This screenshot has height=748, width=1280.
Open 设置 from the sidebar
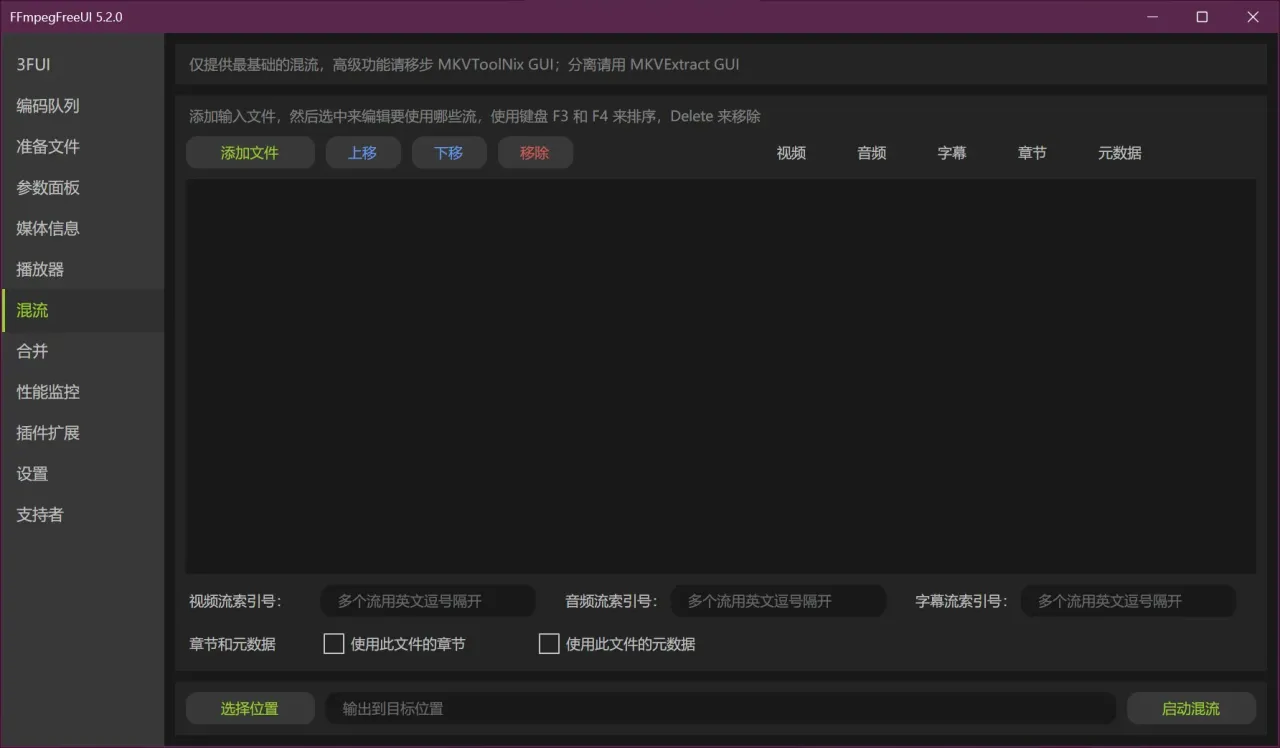pos(82,475)
